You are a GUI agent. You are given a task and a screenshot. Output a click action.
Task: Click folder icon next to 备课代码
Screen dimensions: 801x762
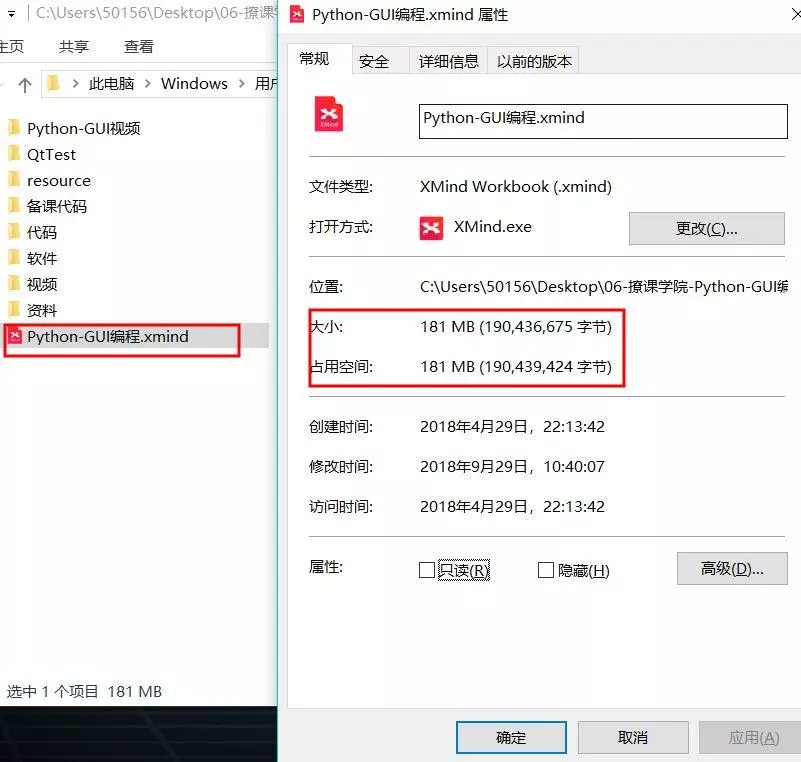point(14,206)
